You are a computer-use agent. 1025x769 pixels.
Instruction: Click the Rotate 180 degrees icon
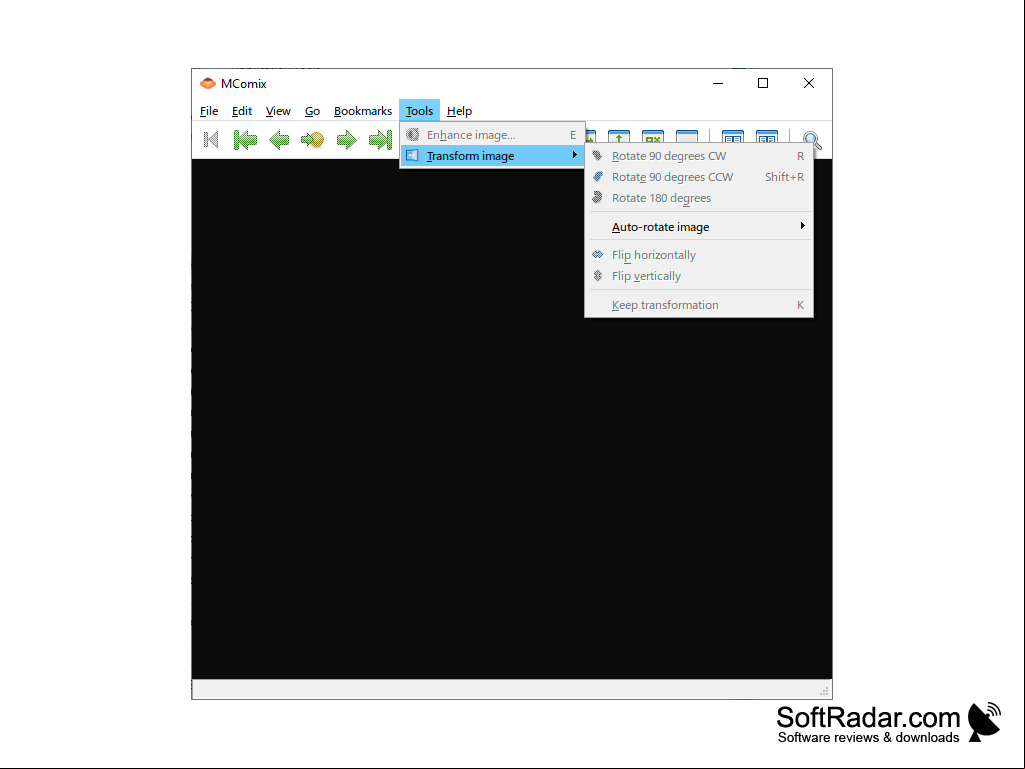coord(597,197)
